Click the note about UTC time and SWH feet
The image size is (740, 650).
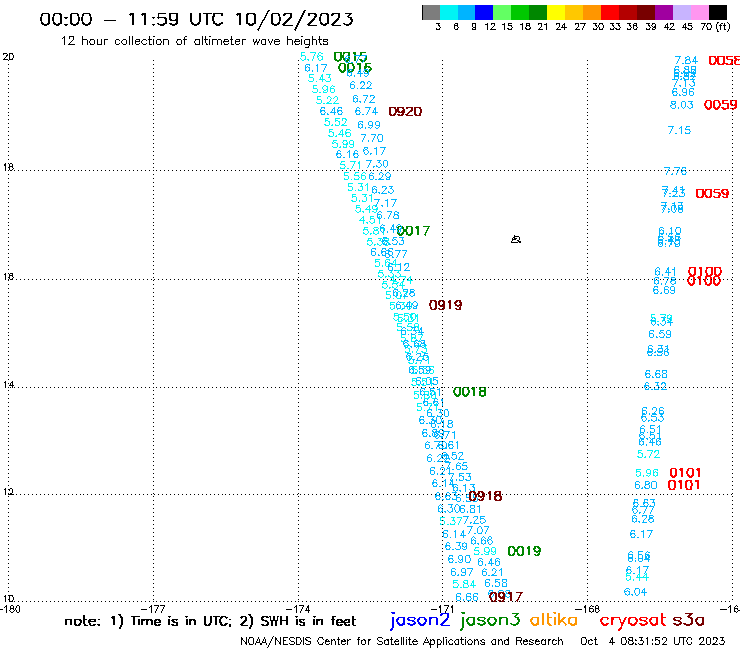(x=210, y=621)
